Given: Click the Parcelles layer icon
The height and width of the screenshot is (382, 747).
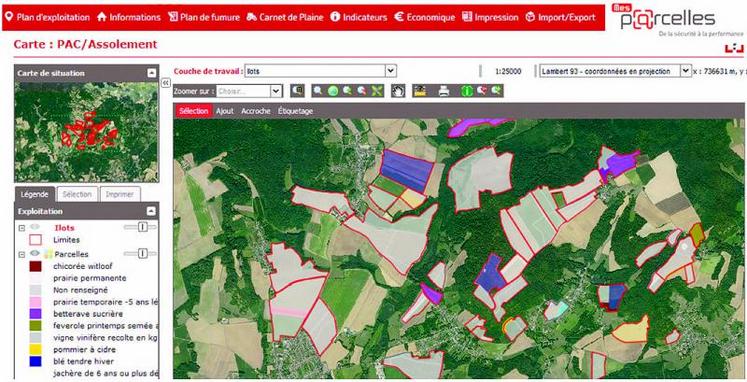Looking at the screenshot, I should point(48,254).
